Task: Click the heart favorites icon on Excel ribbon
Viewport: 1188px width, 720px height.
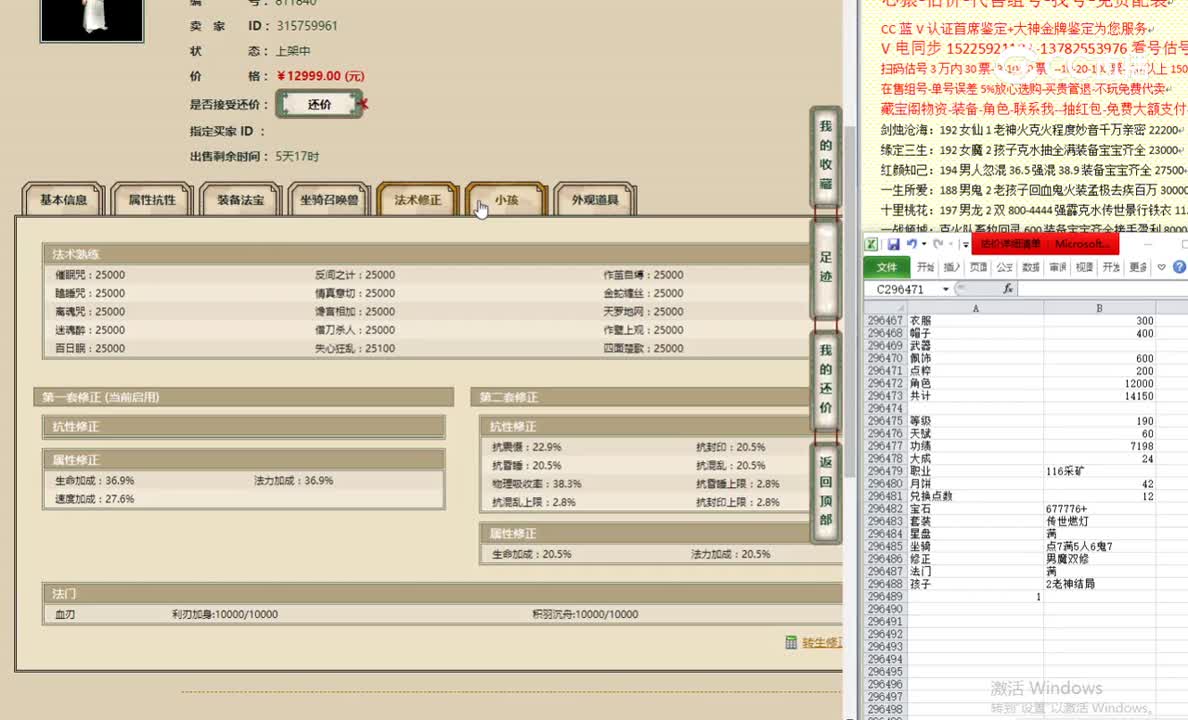Action: tap(1161, 266)
